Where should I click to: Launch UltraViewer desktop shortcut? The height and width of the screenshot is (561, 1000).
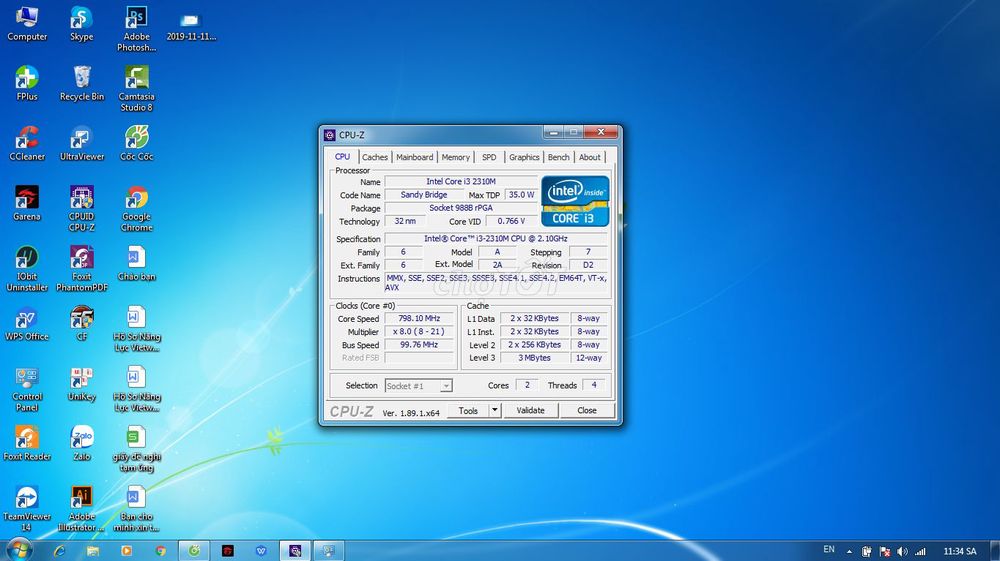coord(82,143)
